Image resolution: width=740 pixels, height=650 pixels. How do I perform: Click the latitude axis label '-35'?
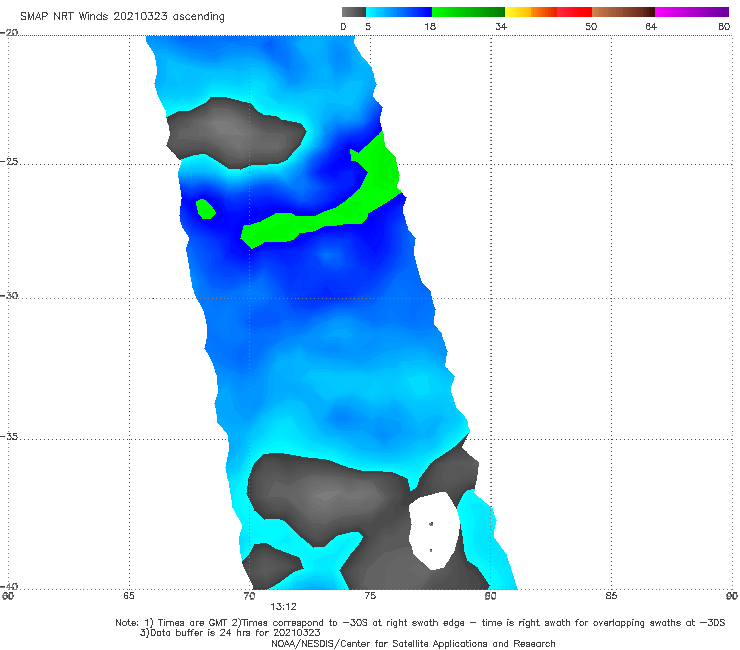tap(9, 436)
